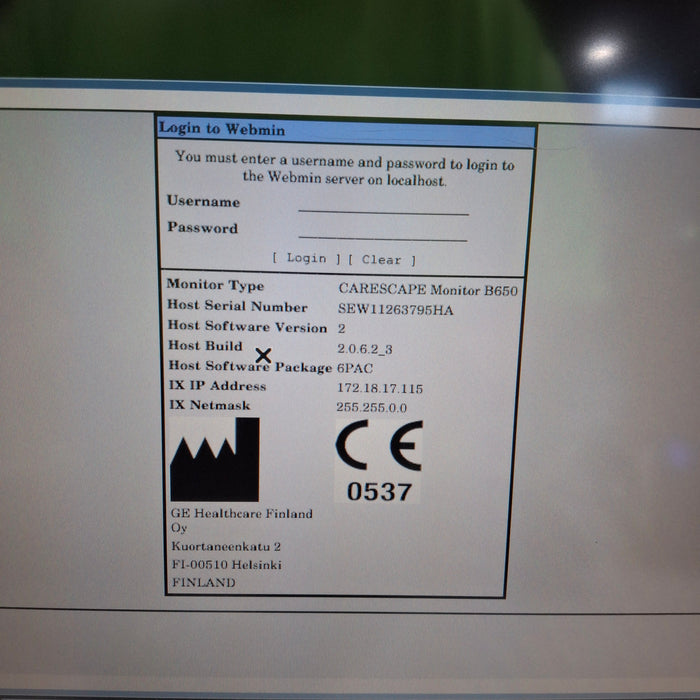Click the Host Software Version label
This screenshot has height=700, width=700.
[247, 326]
